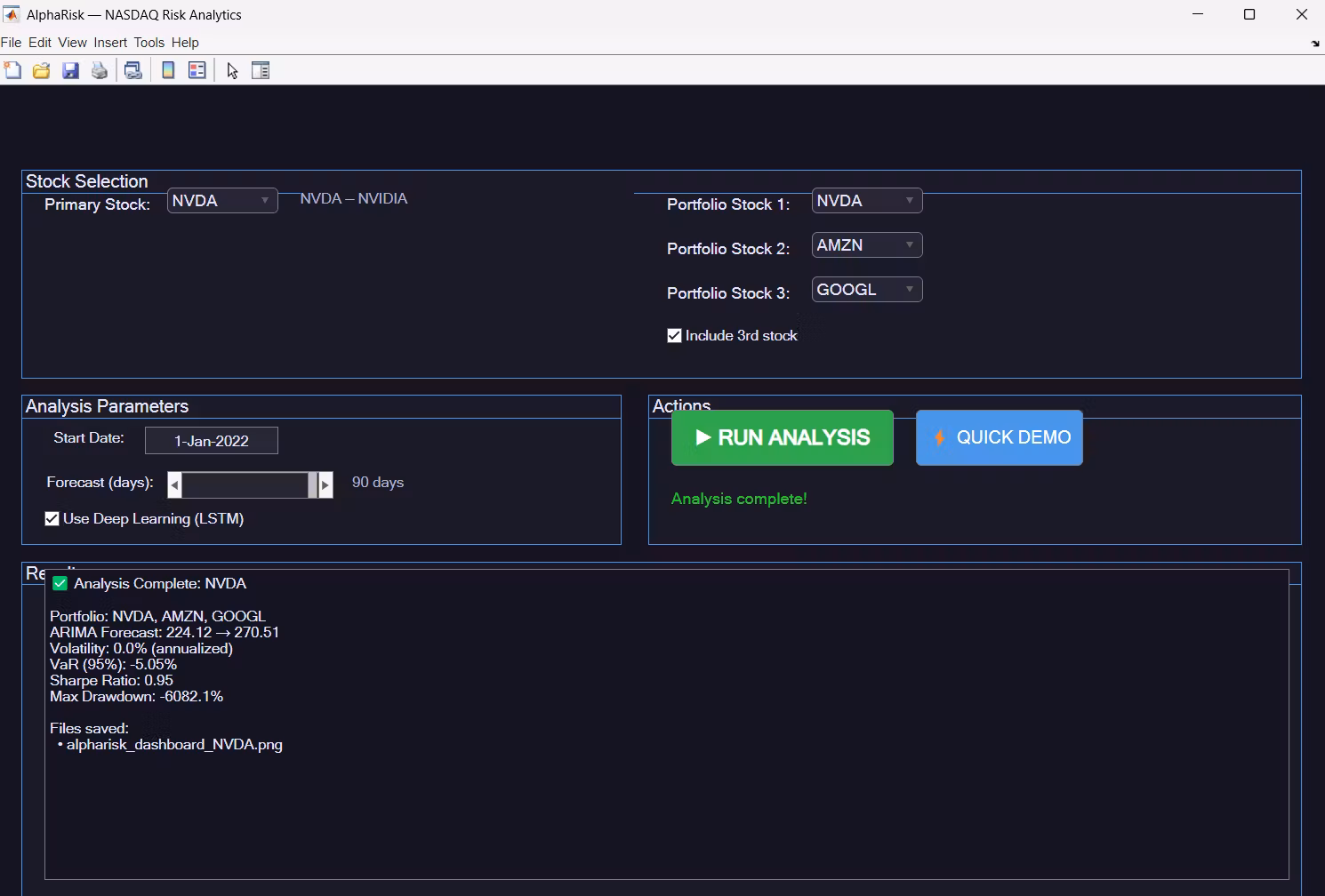Activate the Edit Plot arrow tool
The height and width of the screenshot is (896, 1325).
coord(232,70)
